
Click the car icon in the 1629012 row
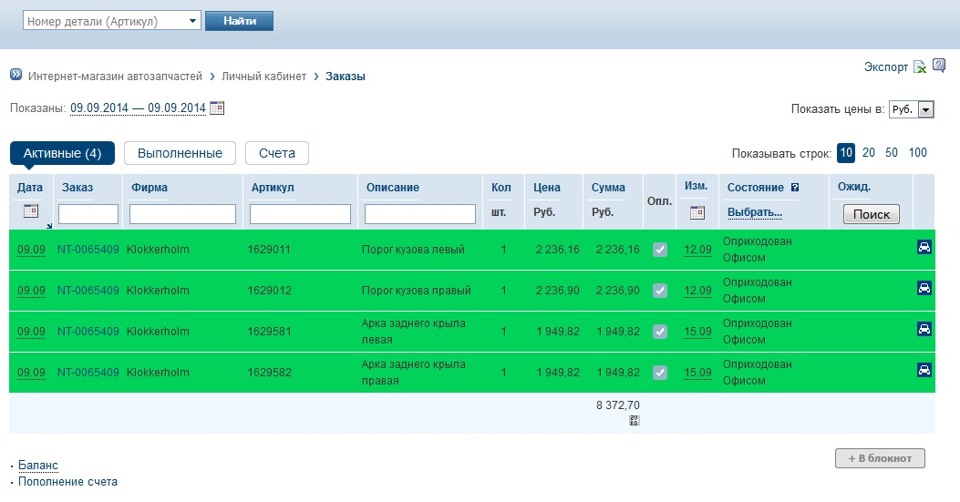pos(924,288)
